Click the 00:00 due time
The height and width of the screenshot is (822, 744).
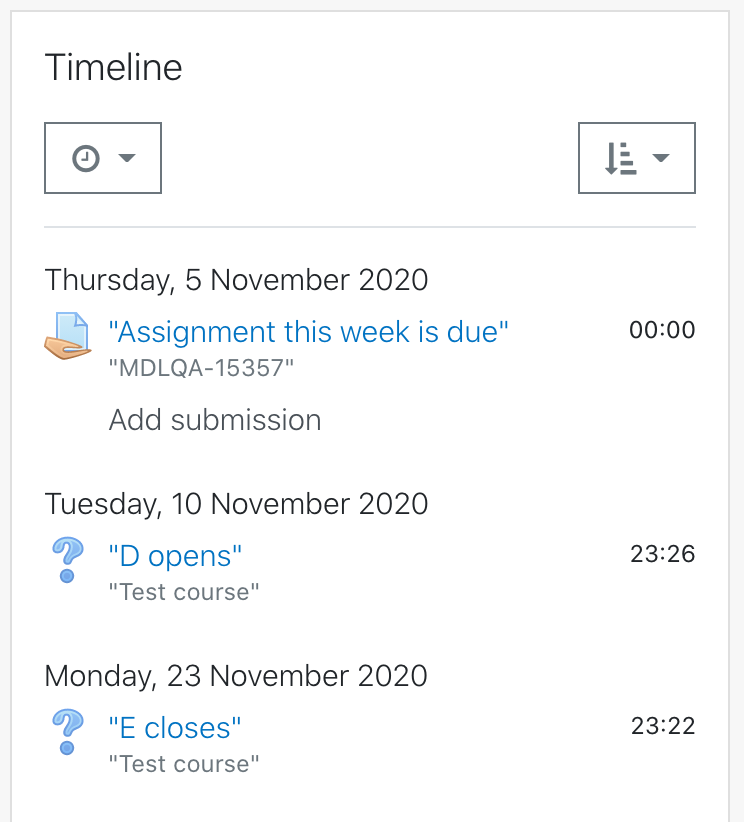coord(662,330)
